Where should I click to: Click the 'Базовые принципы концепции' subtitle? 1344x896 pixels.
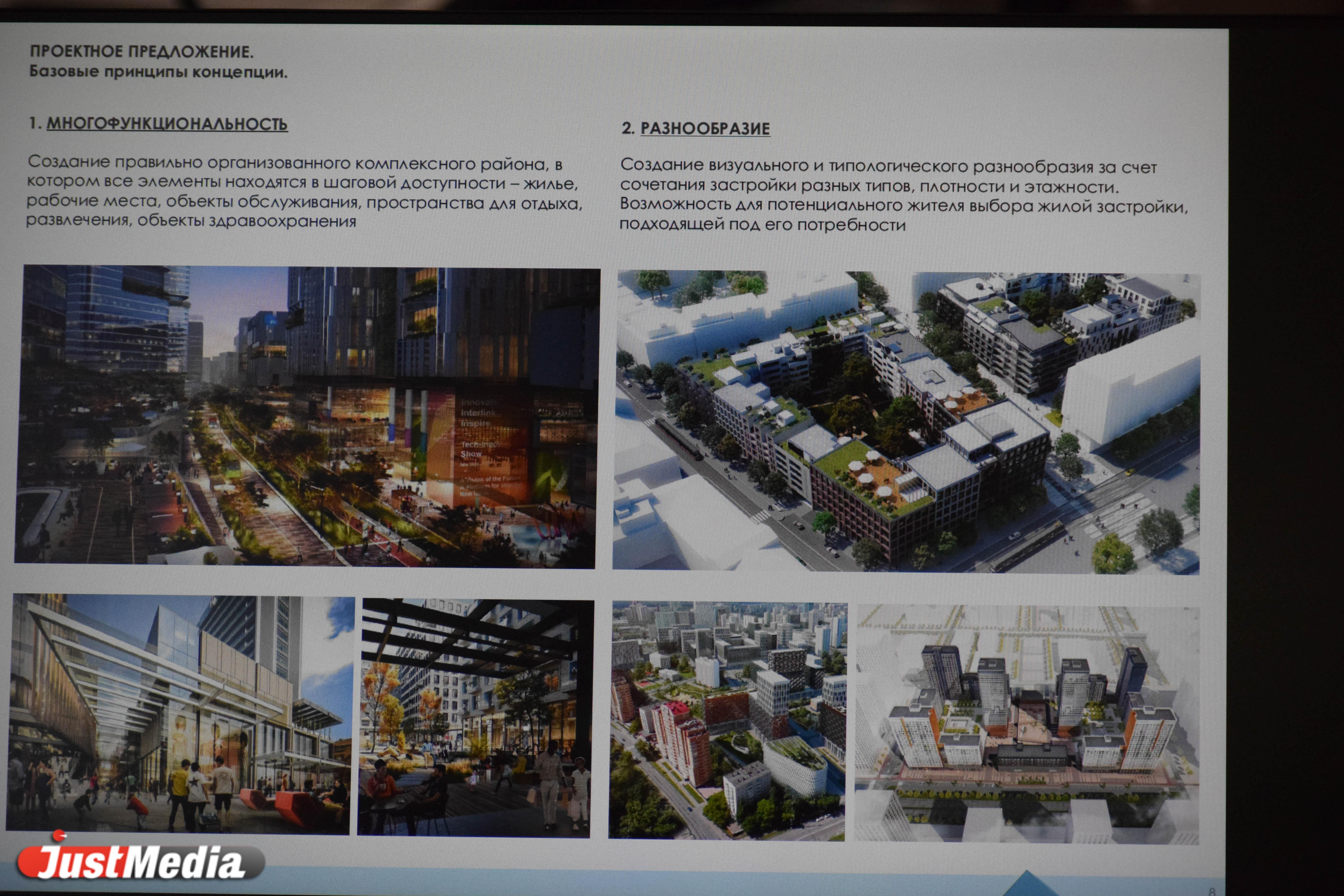coord(158,72)
